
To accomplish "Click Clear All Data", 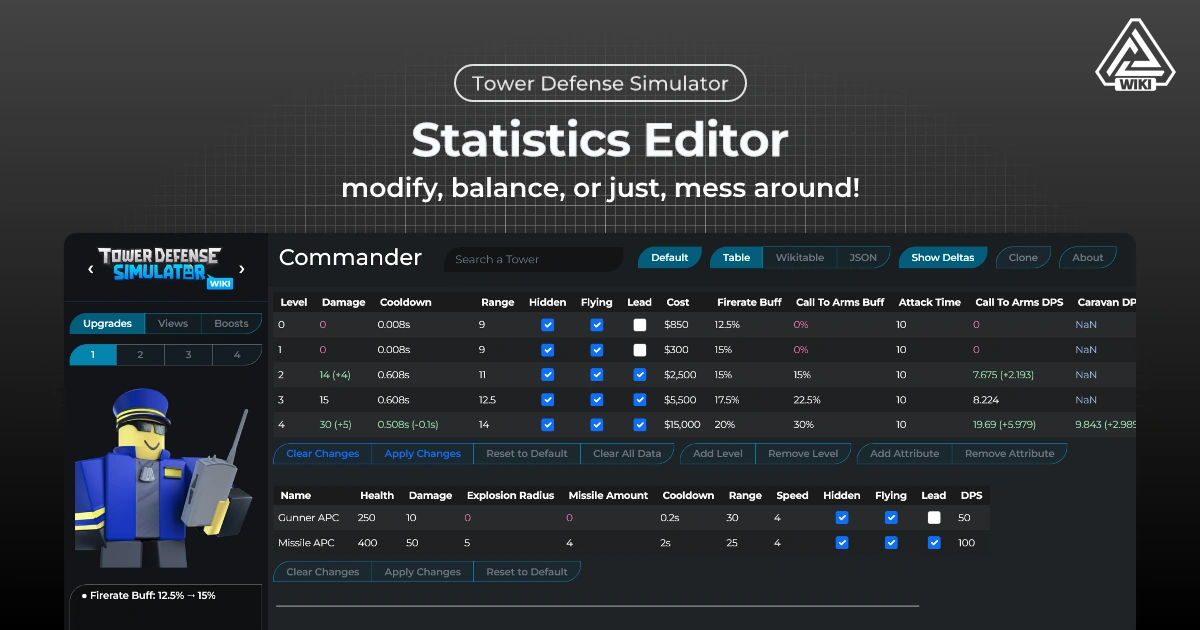I will pyautogui.click(x=627, y=453).
